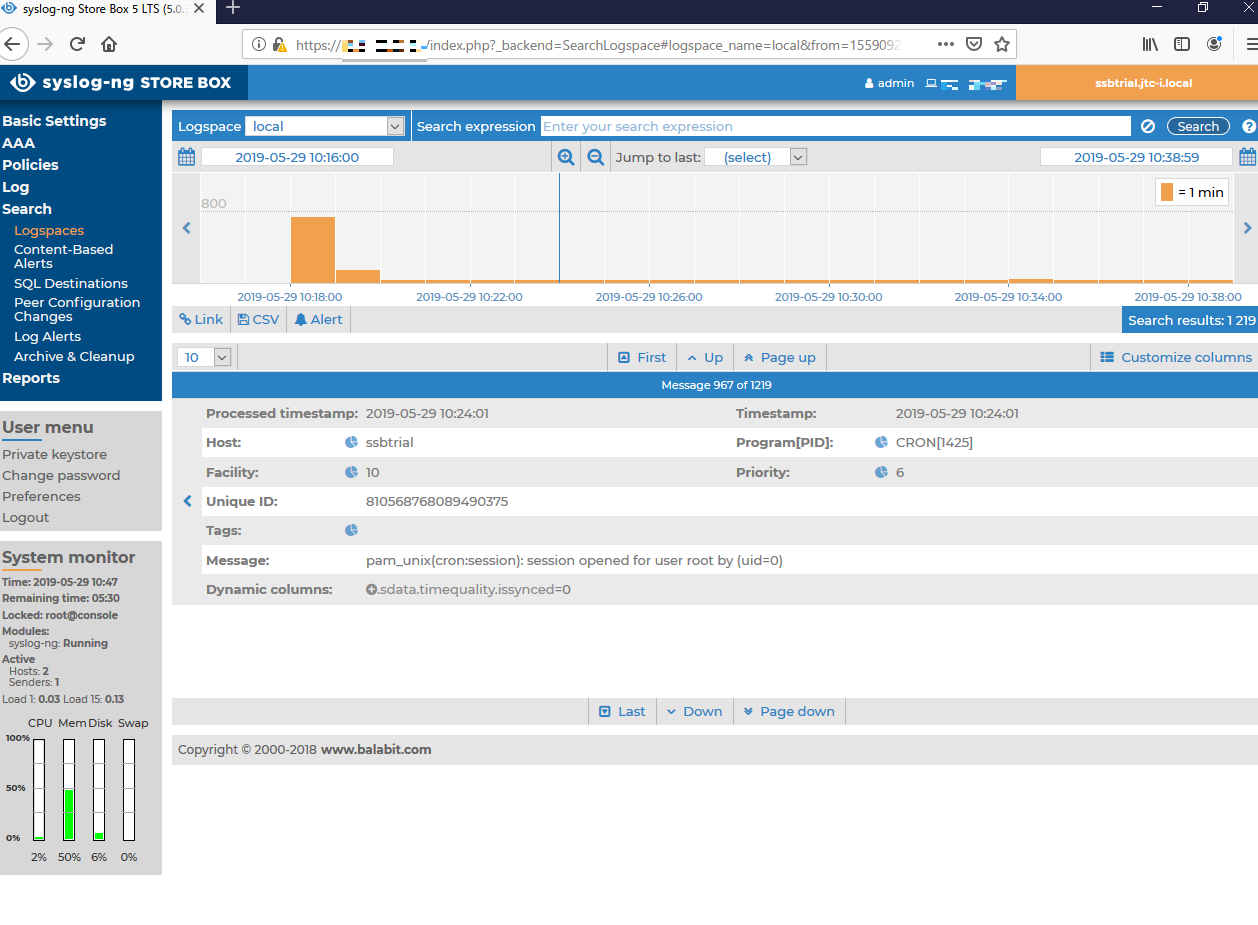The width and height of the screenshot is (1258, 925).
Task: Open Basic Settings menu
Action: tap(54, 121)
